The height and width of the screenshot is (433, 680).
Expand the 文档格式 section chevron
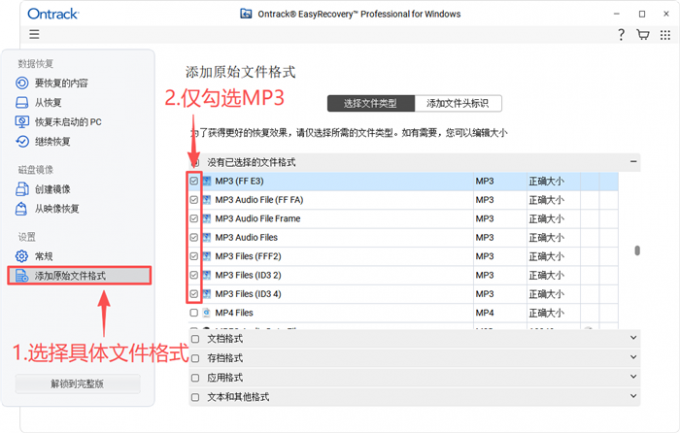pos(633,338)
